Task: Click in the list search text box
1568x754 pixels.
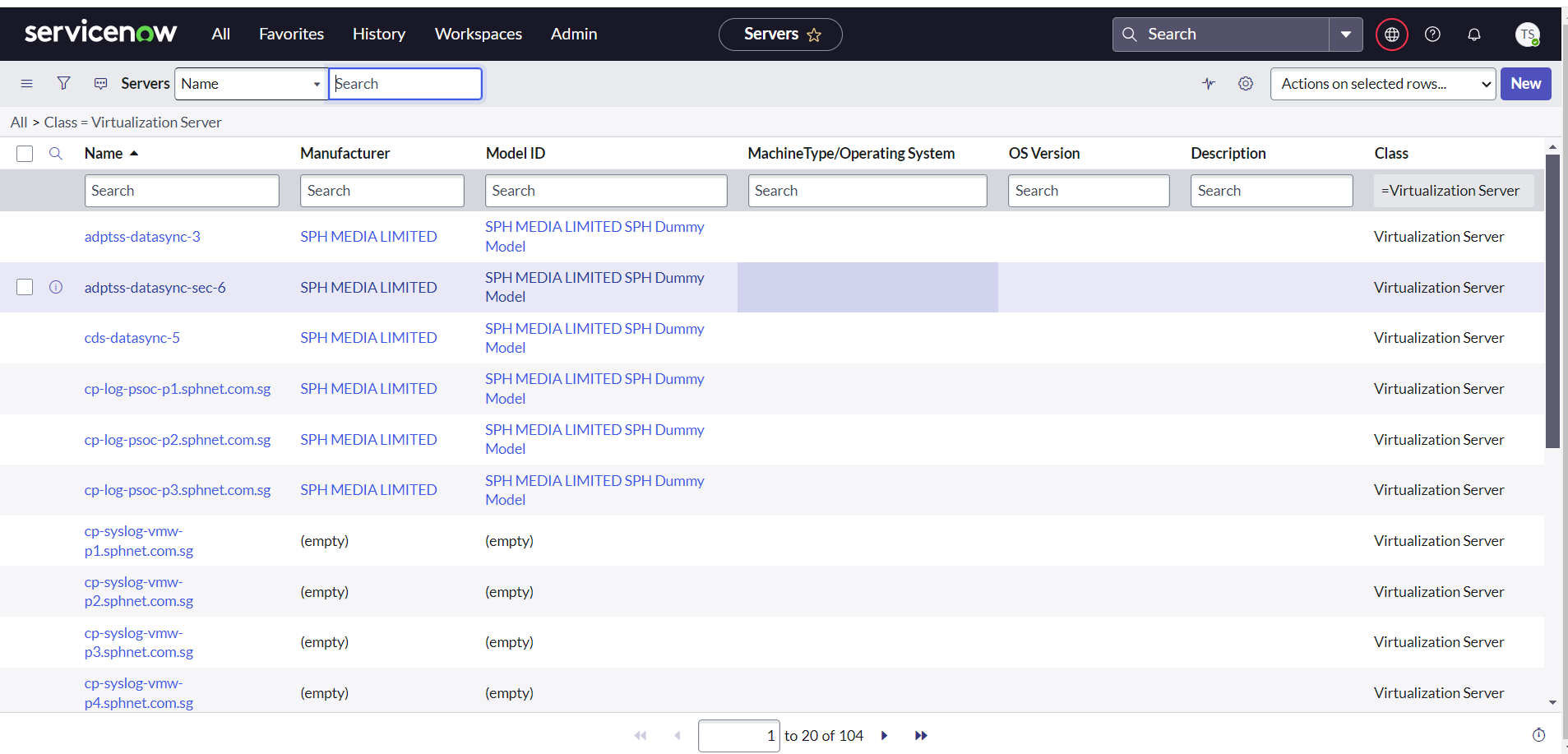Action: coord(405,84)
